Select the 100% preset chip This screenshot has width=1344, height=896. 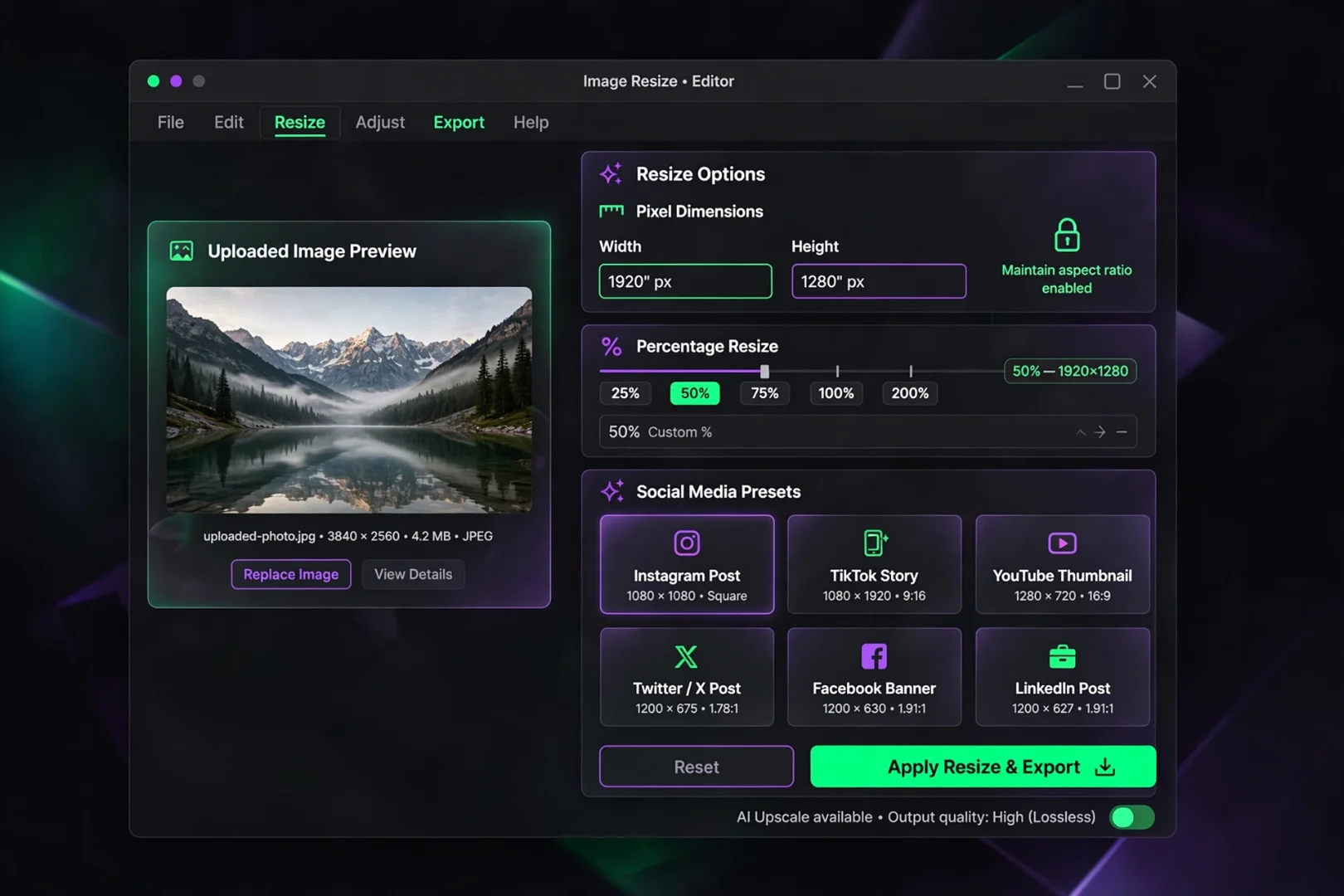click(836, 393)
